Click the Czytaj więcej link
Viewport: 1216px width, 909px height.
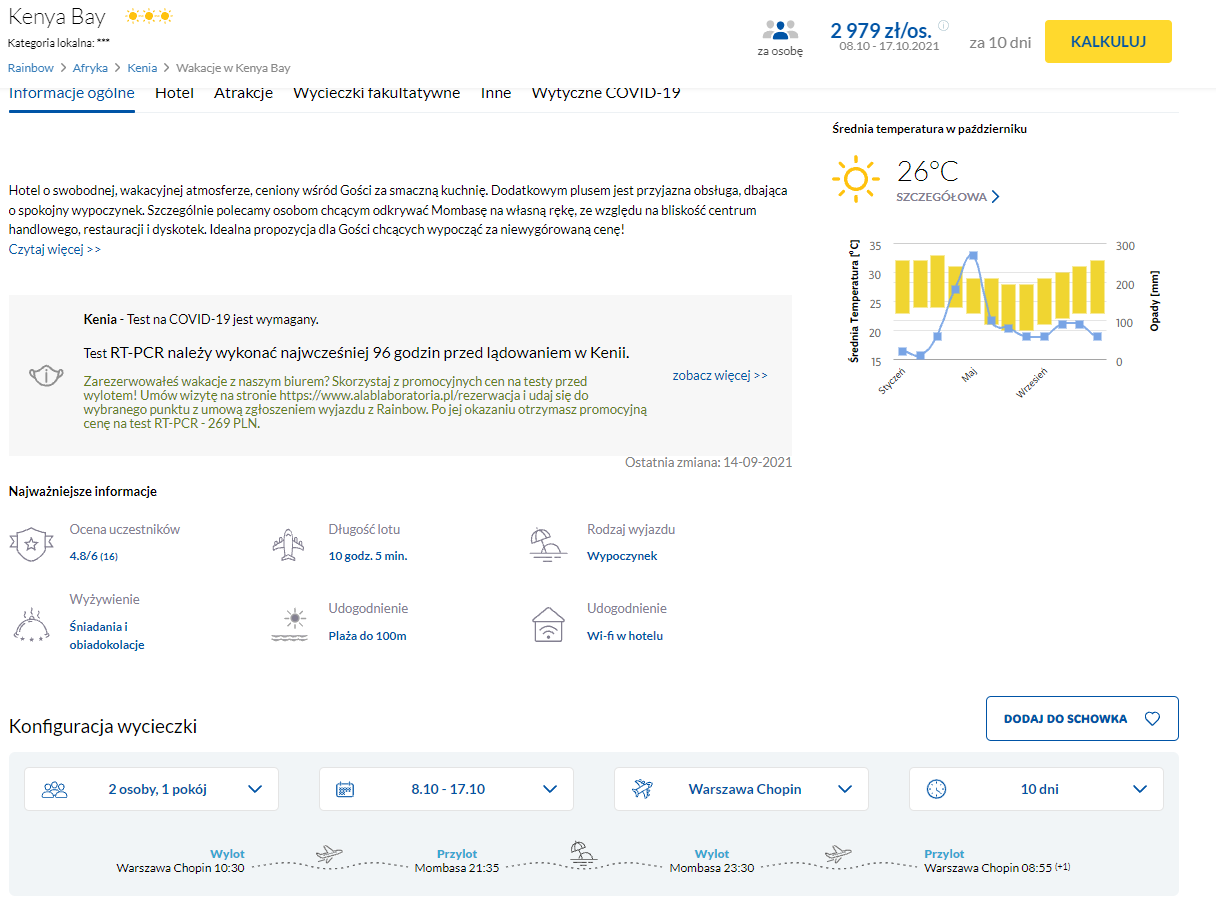pos(55,249)
